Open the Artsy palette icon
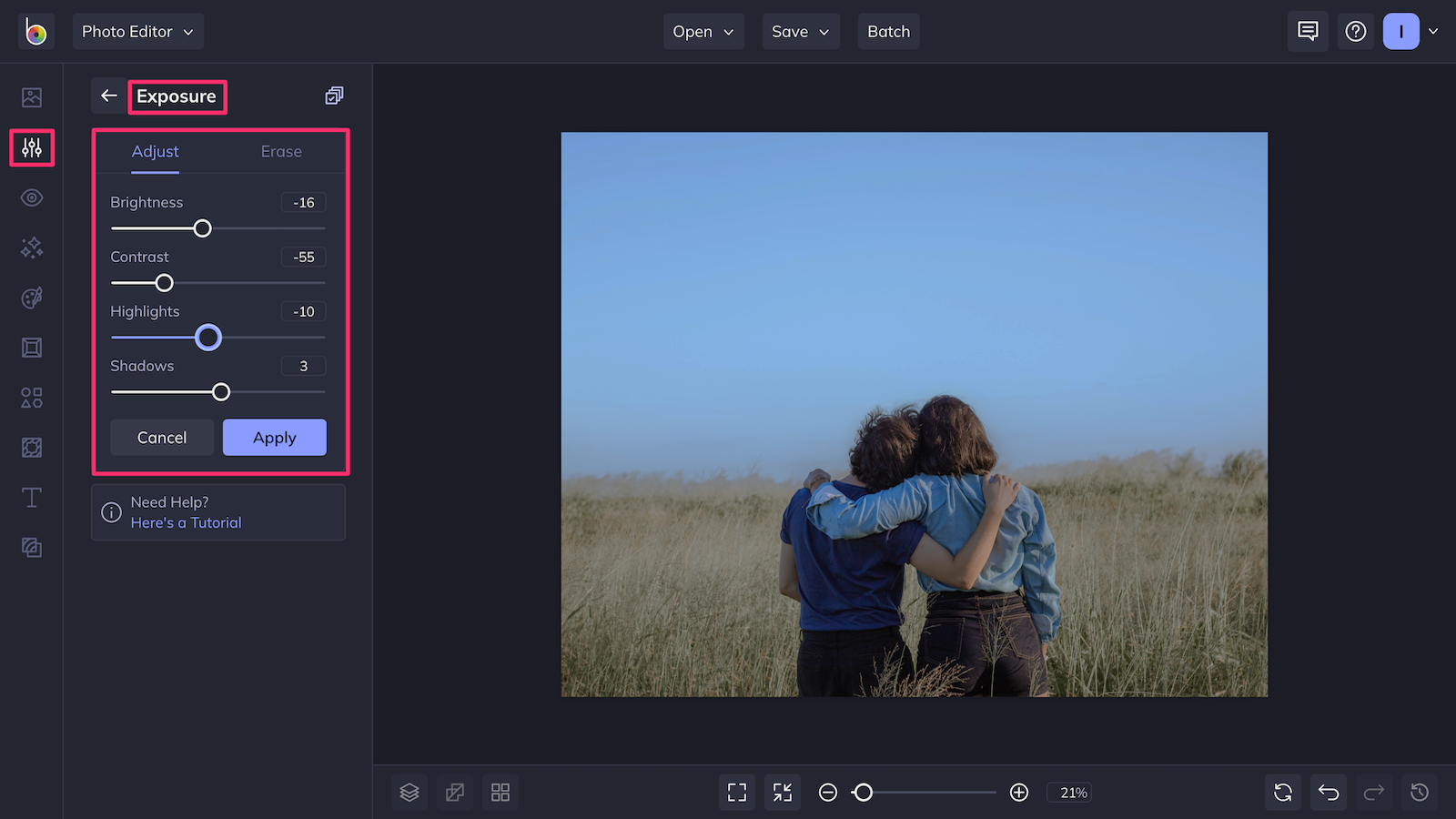The height and width of the screenshot is (819, 1456). 32,298
